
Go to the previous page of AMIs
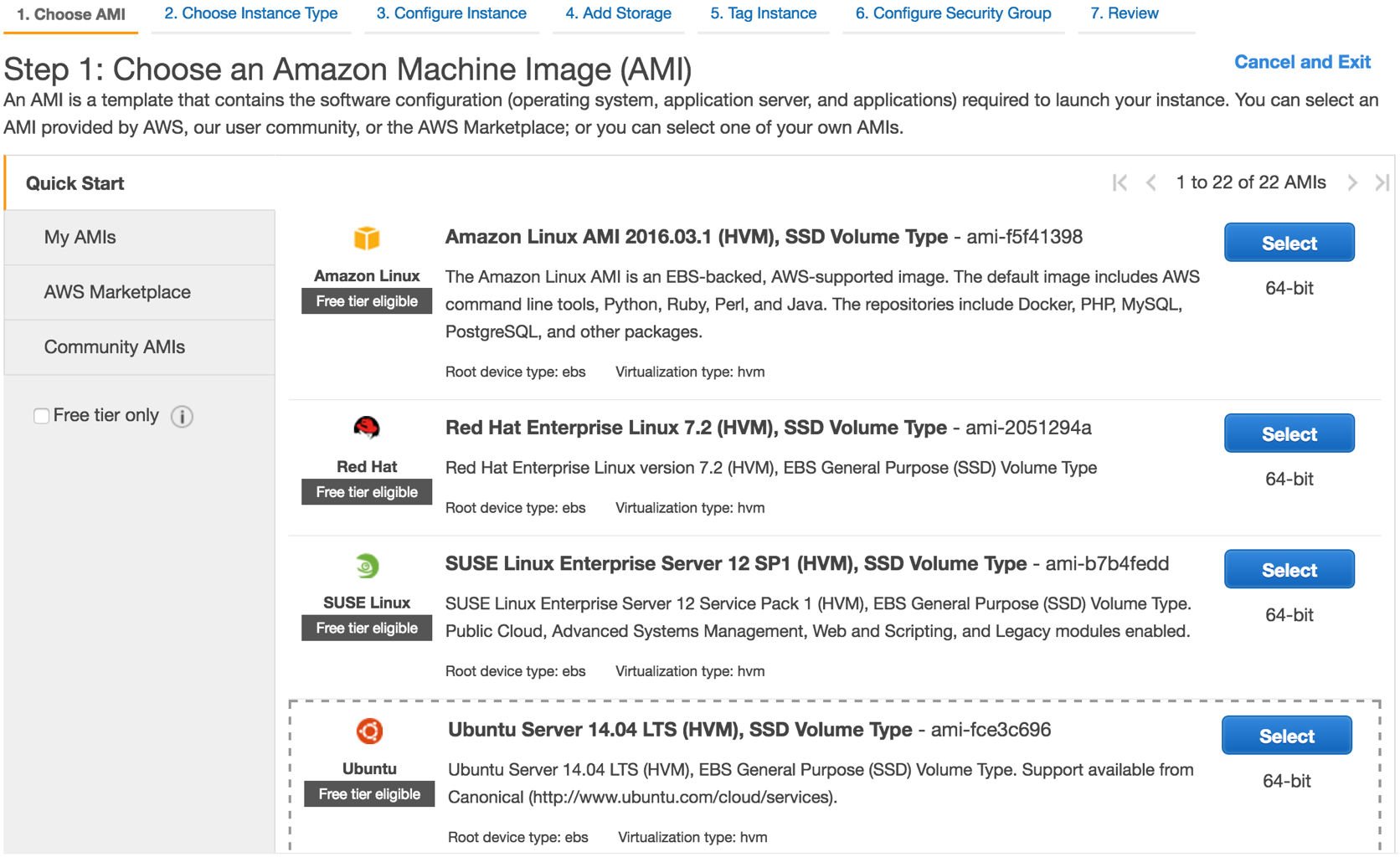(1151, 182)
